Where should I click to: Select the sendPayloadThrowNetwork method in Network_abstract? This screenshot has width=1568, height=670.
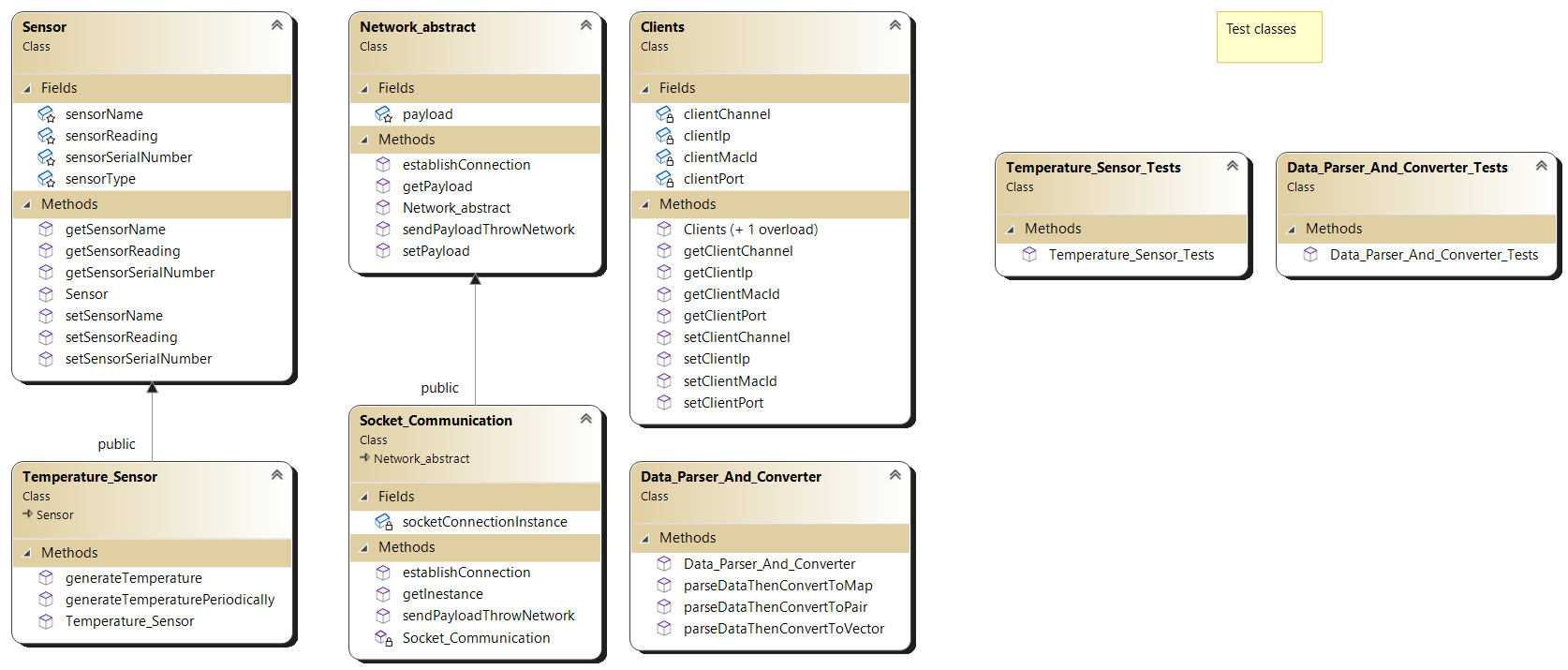[x=488, y=230]
